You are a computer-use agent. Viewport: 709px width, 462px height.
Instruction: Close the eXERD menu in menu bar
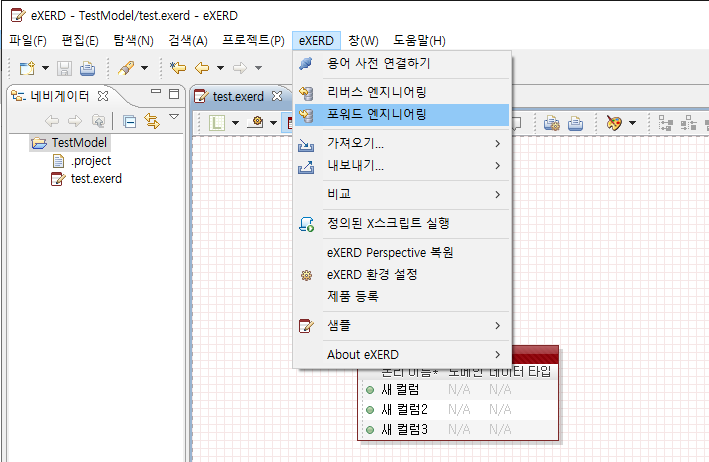[316, 41]
